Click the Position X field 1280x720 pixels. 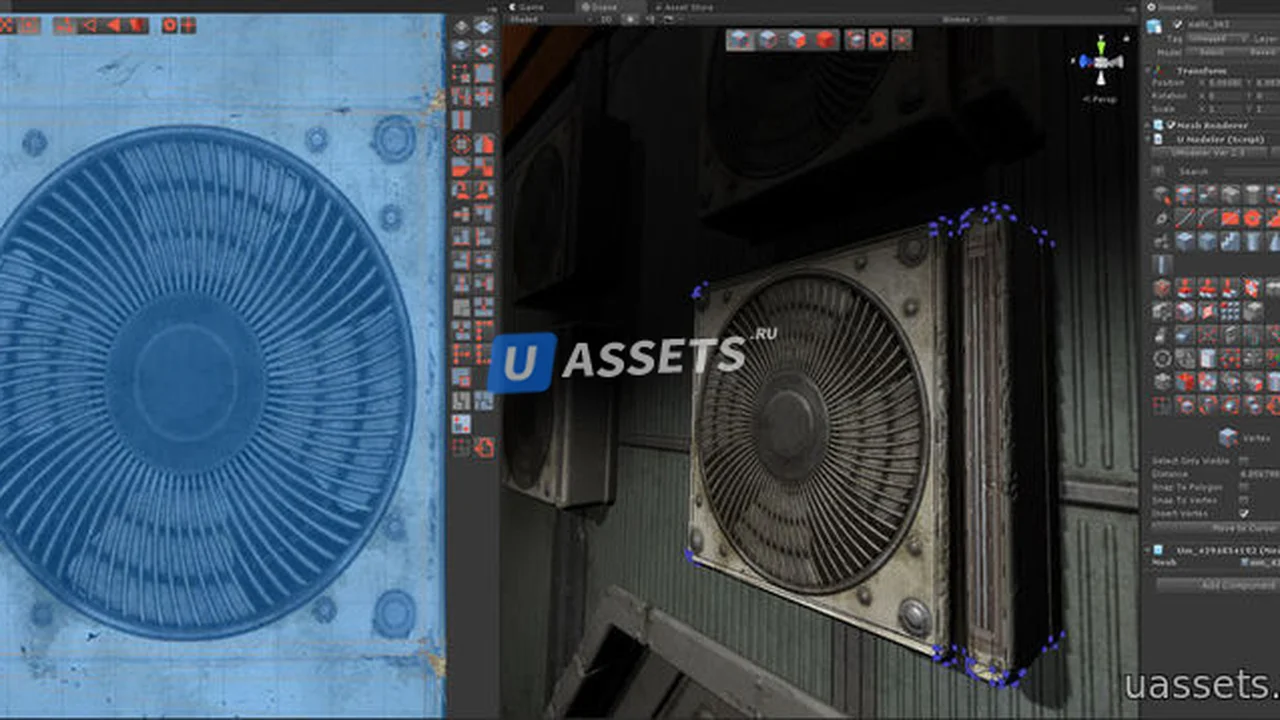point(1225,83)
